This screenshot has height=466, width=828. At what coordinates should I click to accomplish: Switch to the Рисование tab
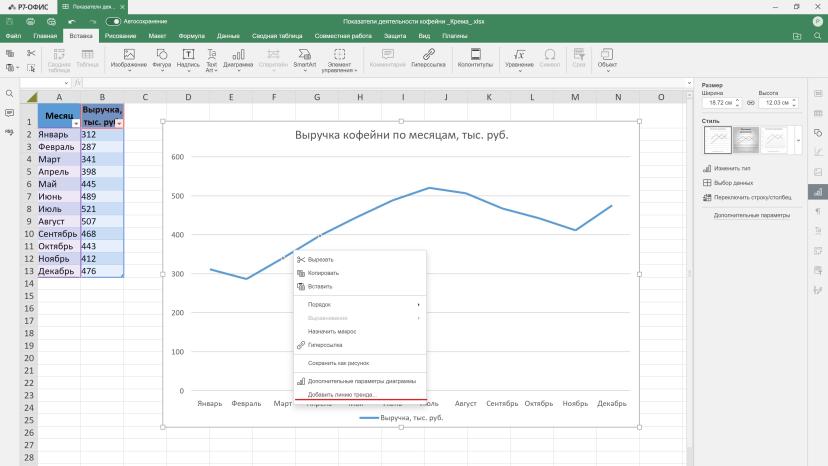(120, 36)
